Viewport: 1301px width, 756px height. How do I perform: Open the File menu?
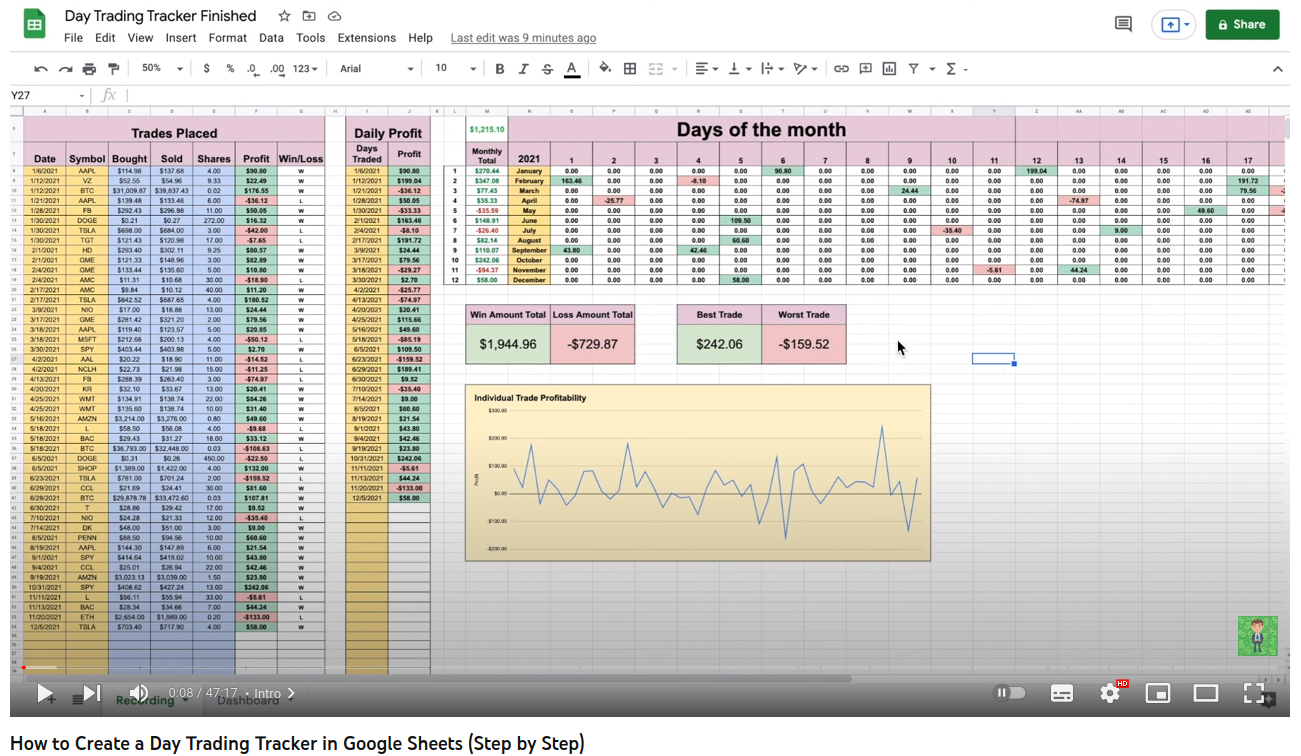tap(73, 38)
